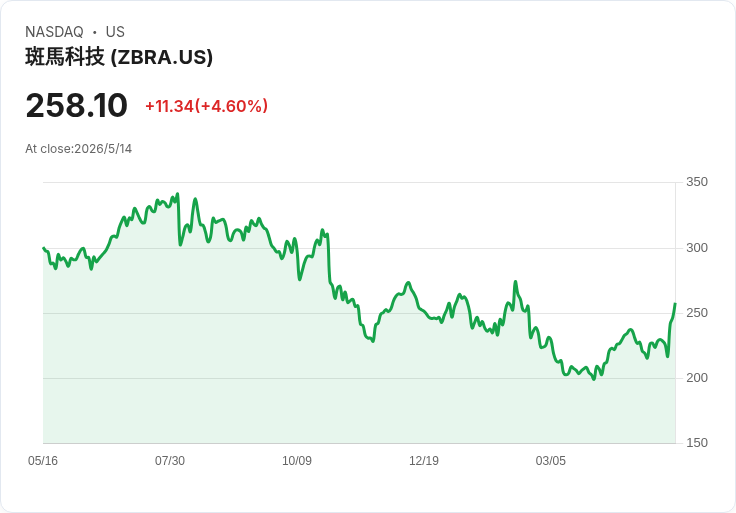Click the stock title 斑馬科技 (ZBRA.US)
This screenshot has width=736, height=513.
(x=119, y=57)
